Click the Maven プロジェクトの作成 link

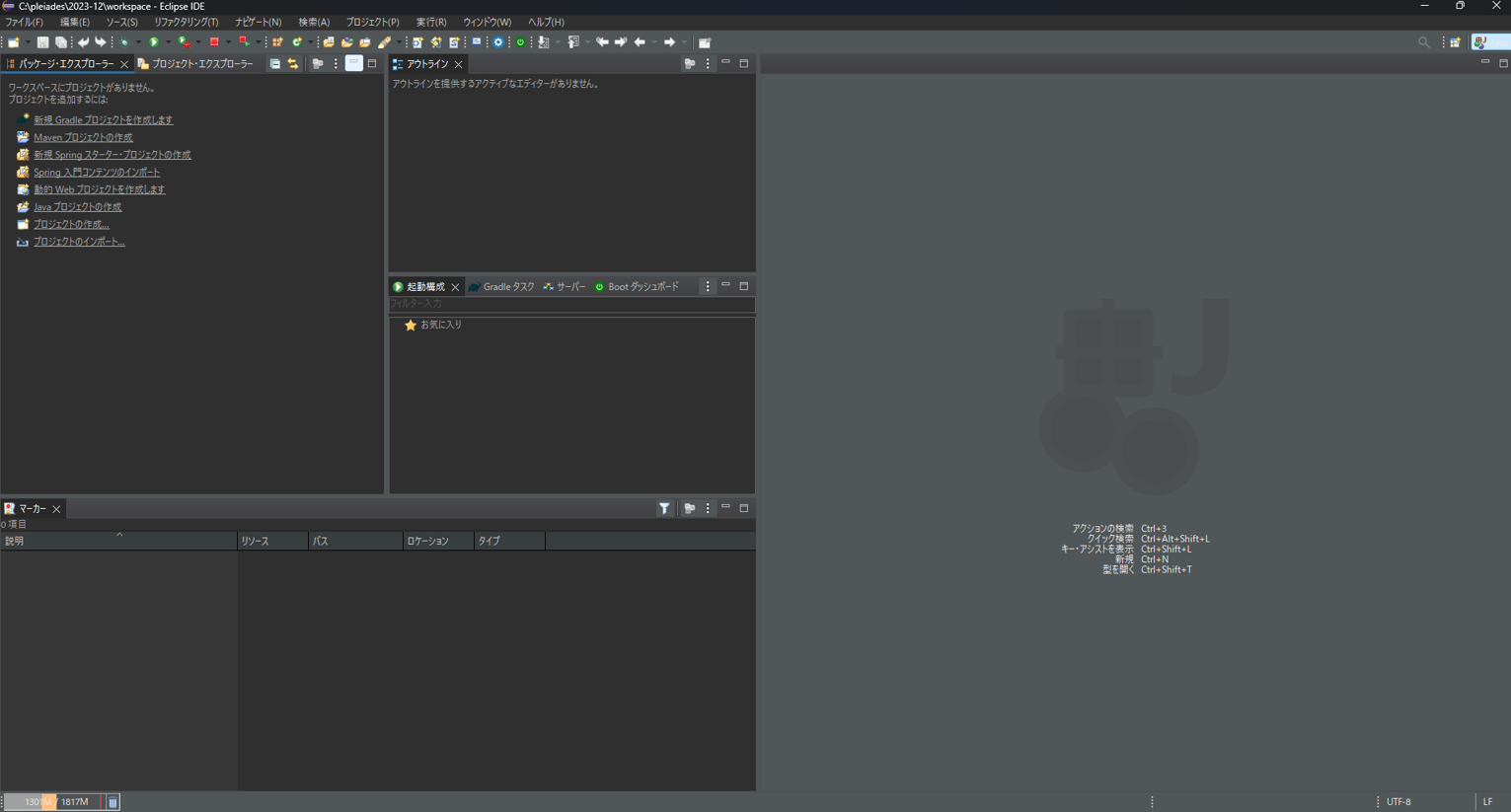(83, 137)
